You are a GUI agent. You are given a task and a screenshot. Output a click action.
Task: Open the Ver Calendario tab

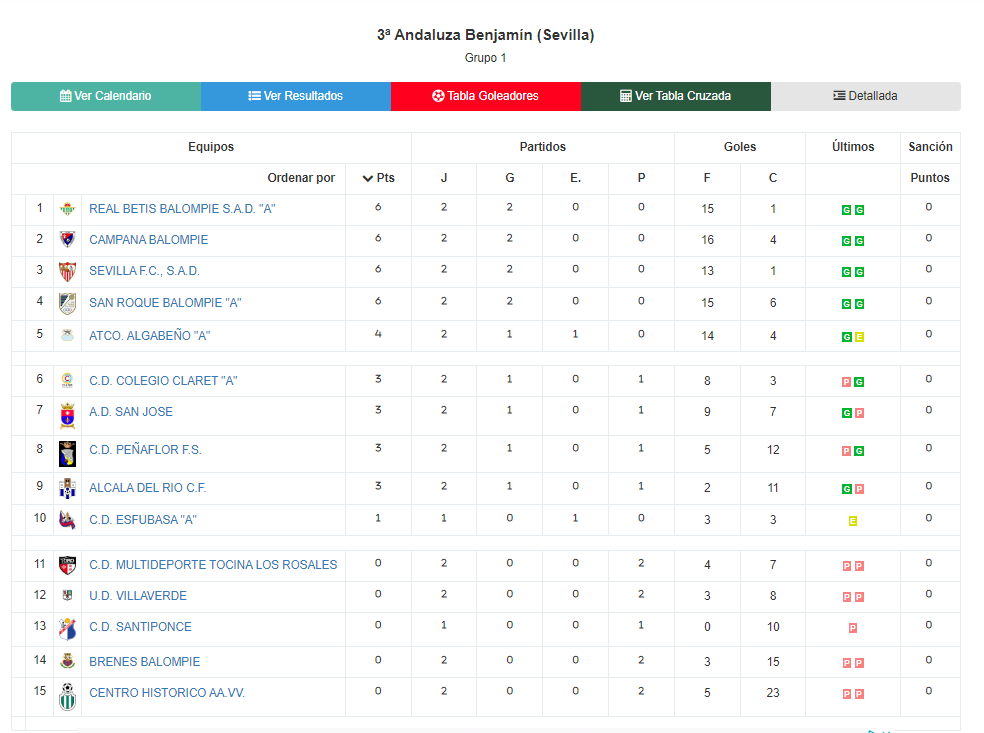[x=106, y=96]
